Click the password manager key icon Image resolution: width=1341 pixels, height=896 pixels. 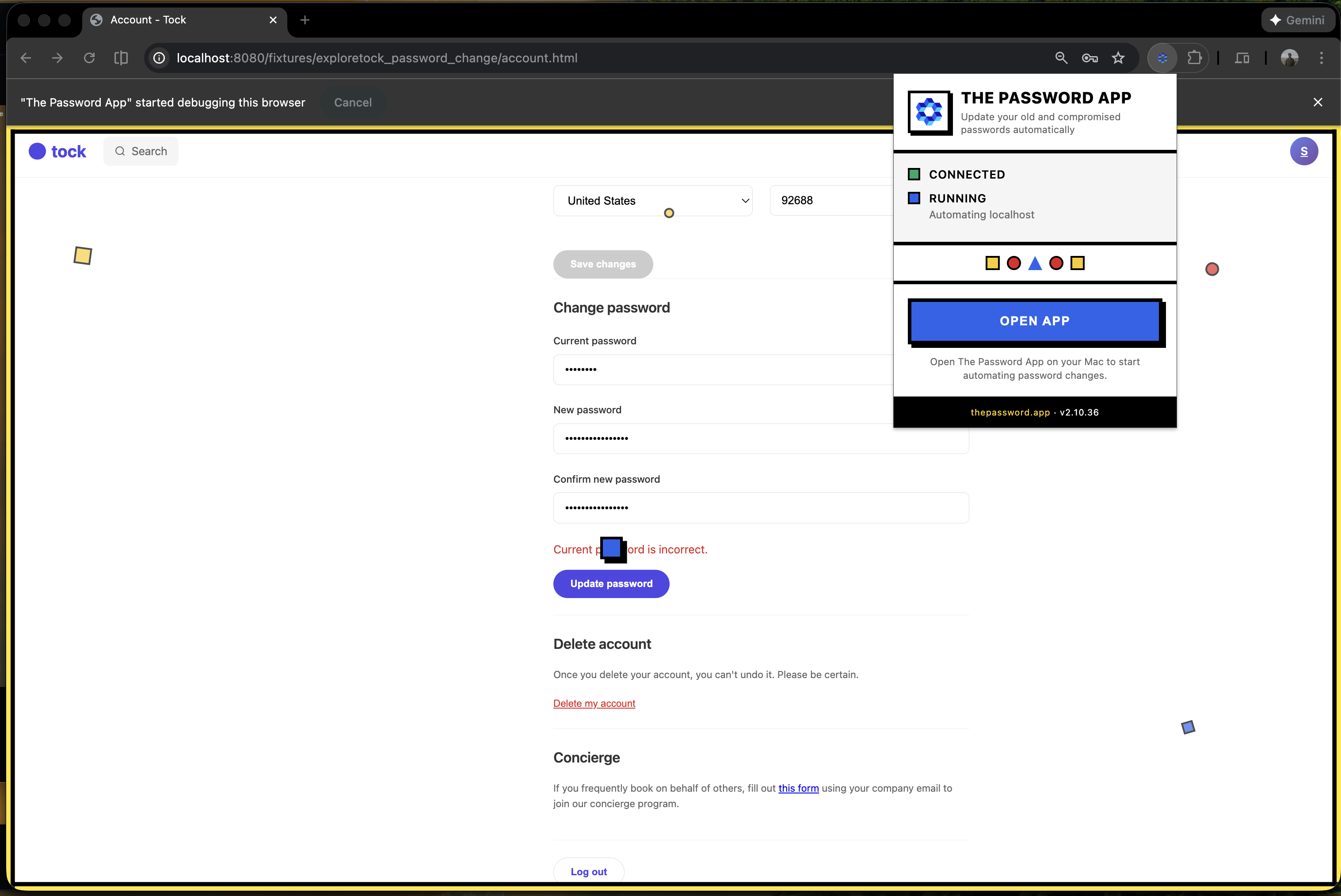coord(1089,58)
